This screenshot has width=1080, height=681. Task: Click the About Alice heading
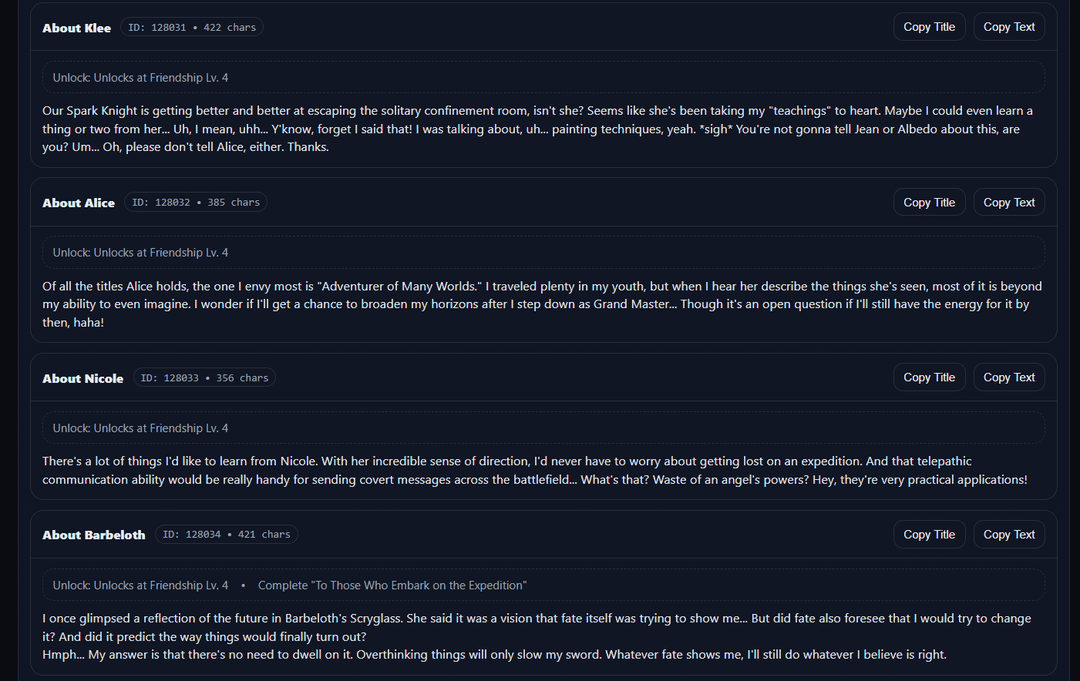tap(79, 203)
